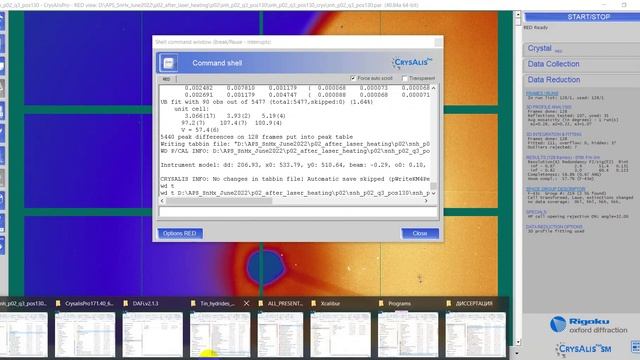The height and width of the screenshot is (360, 640).
Task: Click the main view scroll-down arrow
Action: (x=518, y=342)
